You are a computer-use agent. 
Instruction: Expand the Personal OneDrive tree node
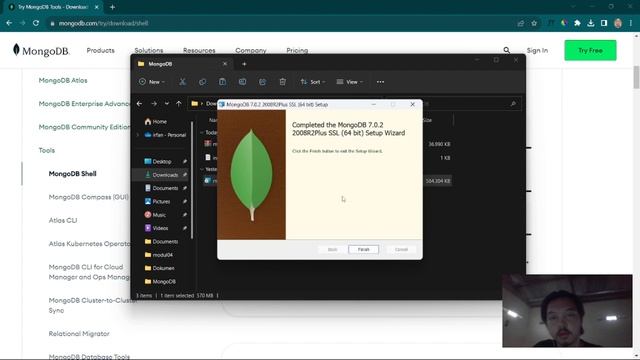[138, 135]
